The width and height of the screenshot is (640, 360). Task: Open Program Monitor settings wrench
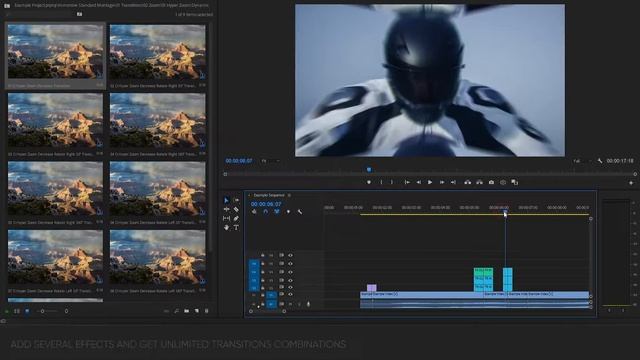point(600,161)
